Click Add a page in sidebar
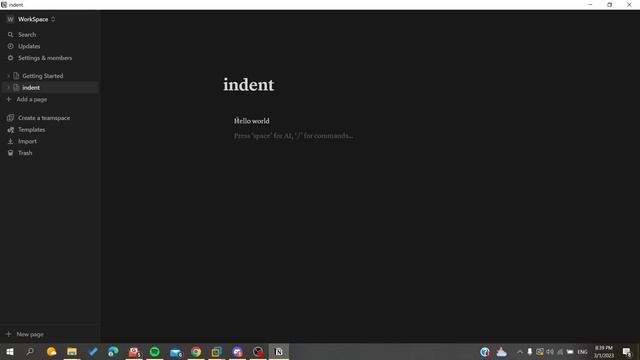This screenshot has width=640, height=360. coord(31,99)
